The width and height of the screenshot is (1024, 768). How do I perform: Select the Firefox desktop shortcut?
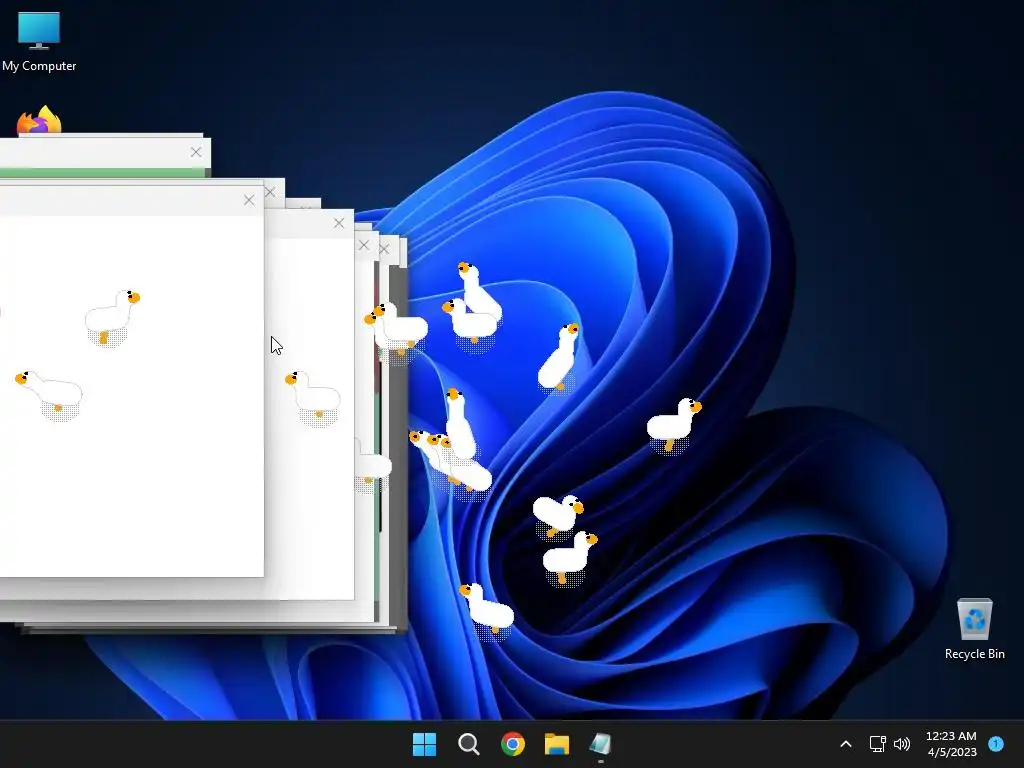[x=39, y=120]
